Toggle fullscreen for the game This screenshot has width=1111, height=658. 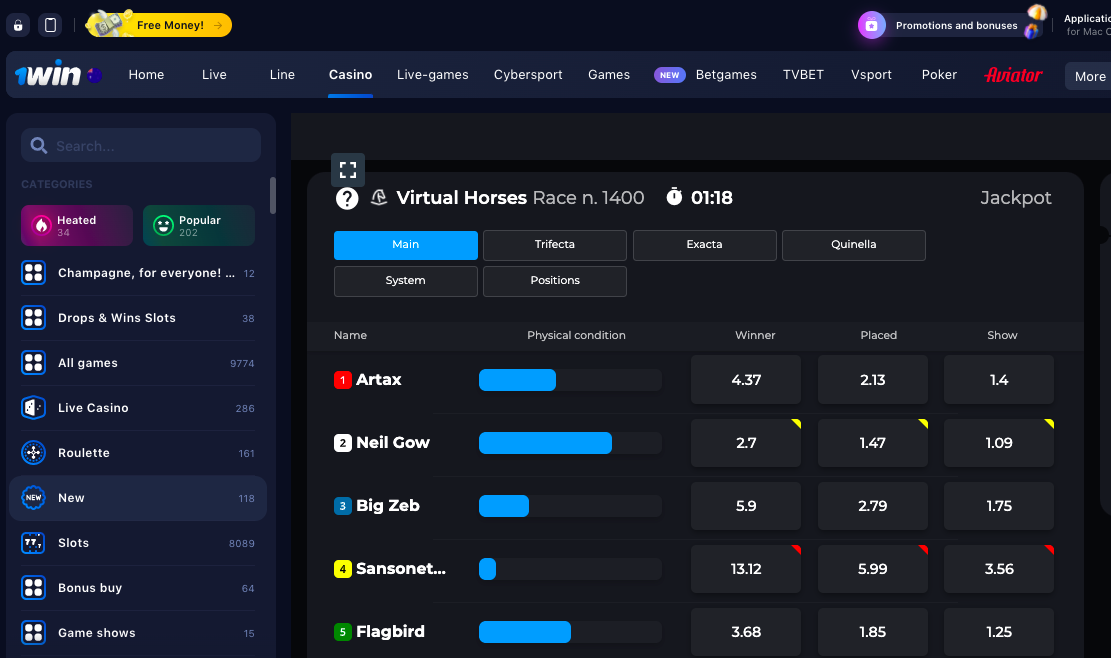[348, 170]
